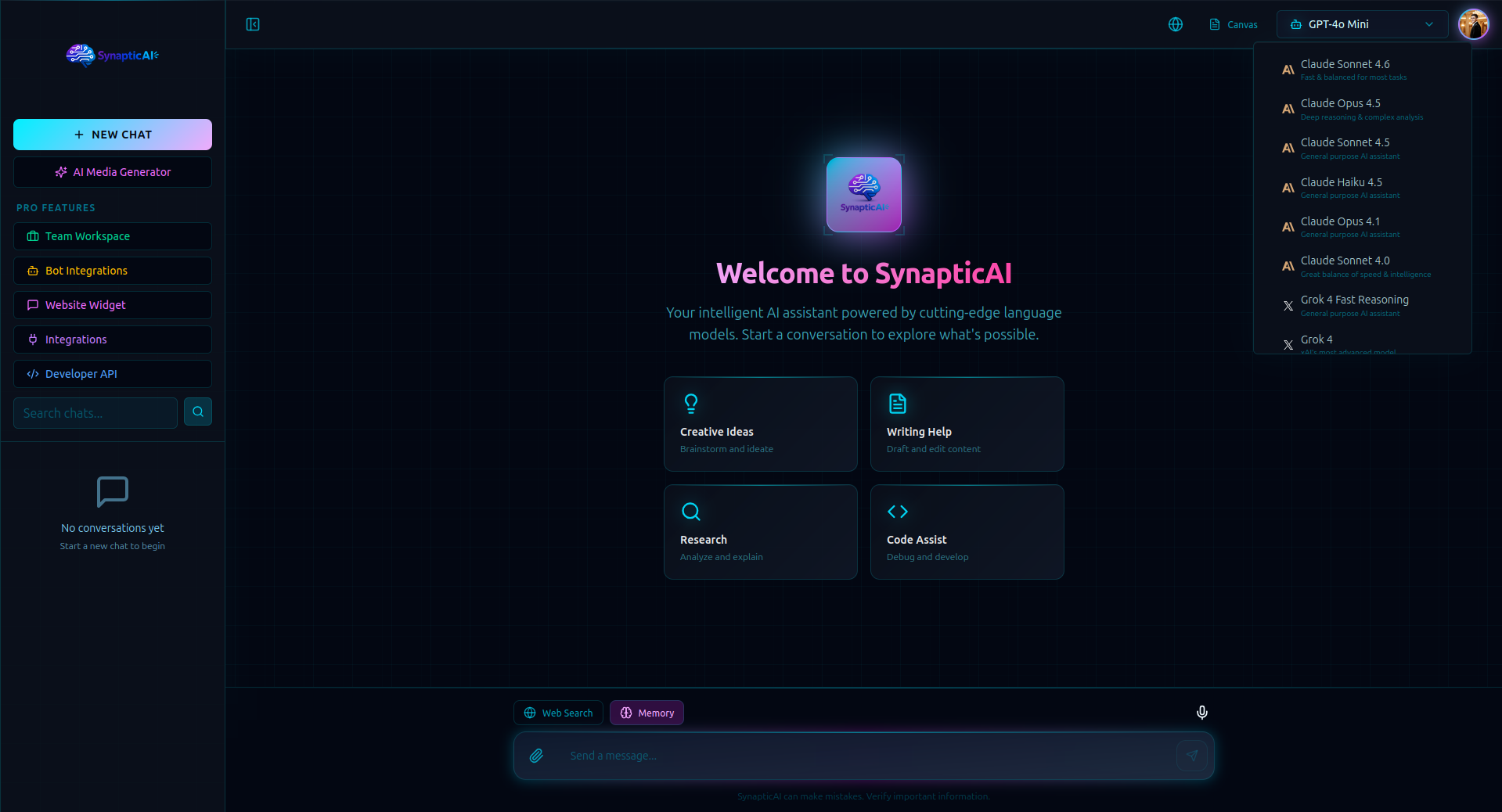Activate the microphone voice input

[1201, 713]
